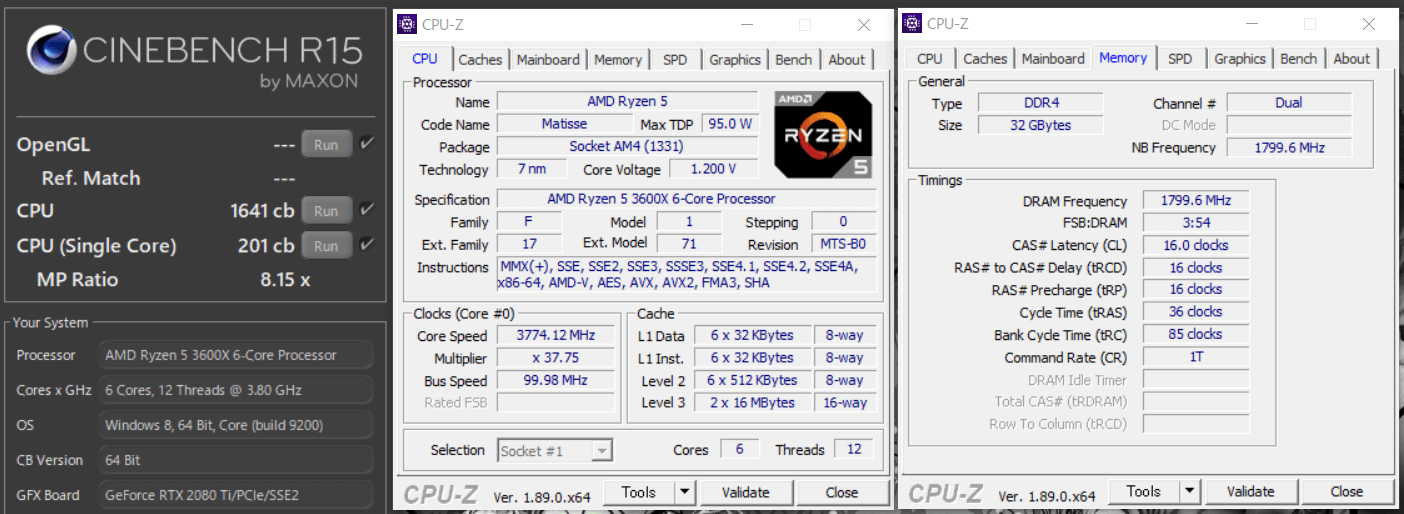Open Memory tab in left CPU-Z window

tap(618, 60)
